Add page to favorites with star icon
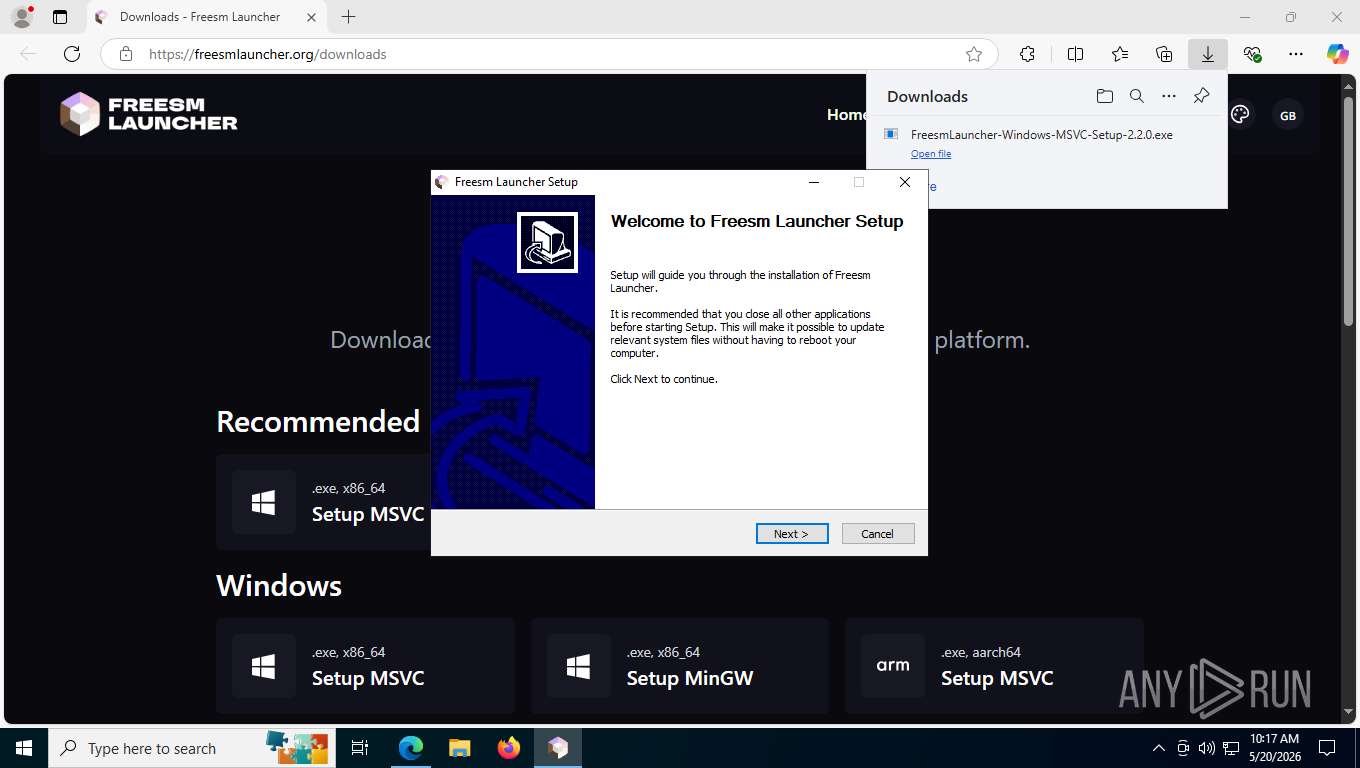1360x768 pixels. (974, 54)
